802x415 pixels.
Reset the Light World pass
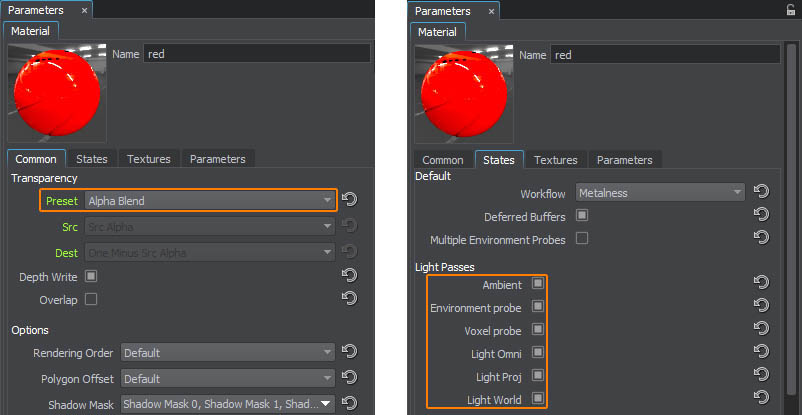[x=761, y=399]
